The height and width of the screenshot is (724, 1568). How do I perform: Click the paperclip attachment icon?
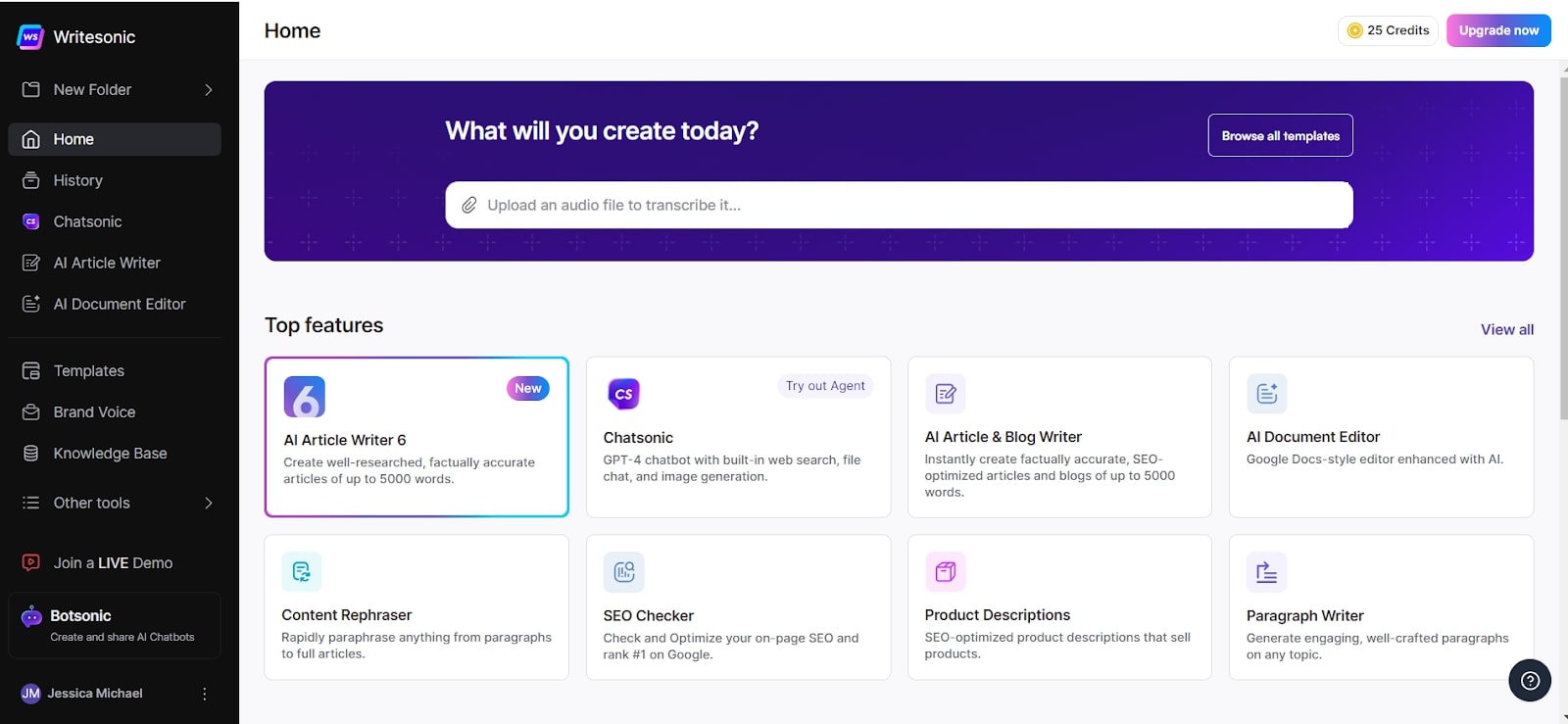tap(469, 205)
